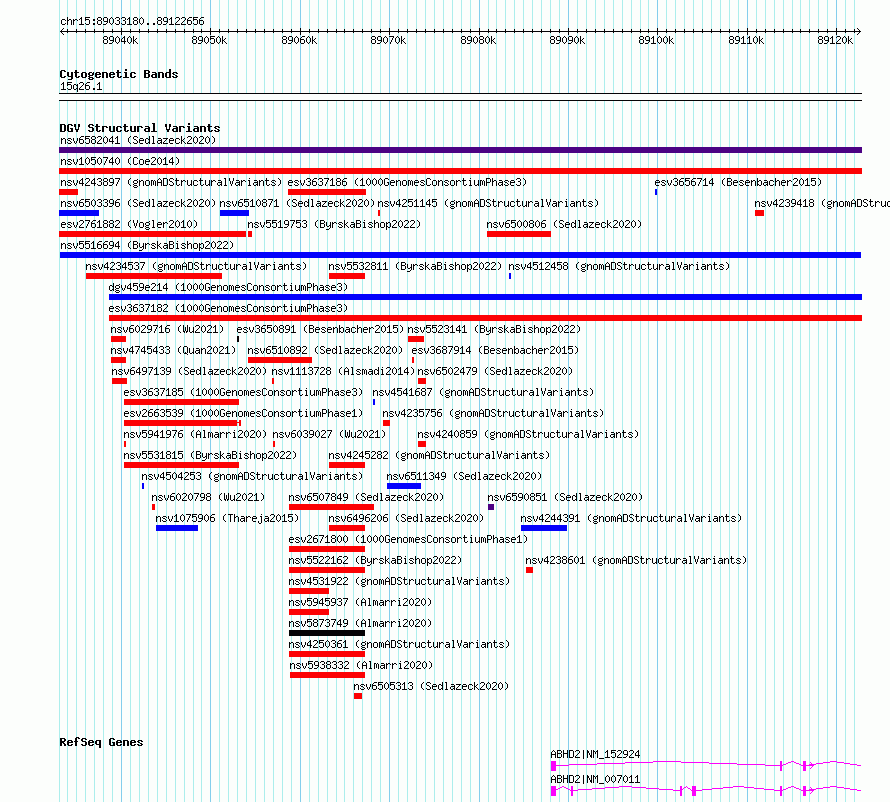890x802 pixels.
Task: Click the blue bar under nsv6511349
Action: 404,486
